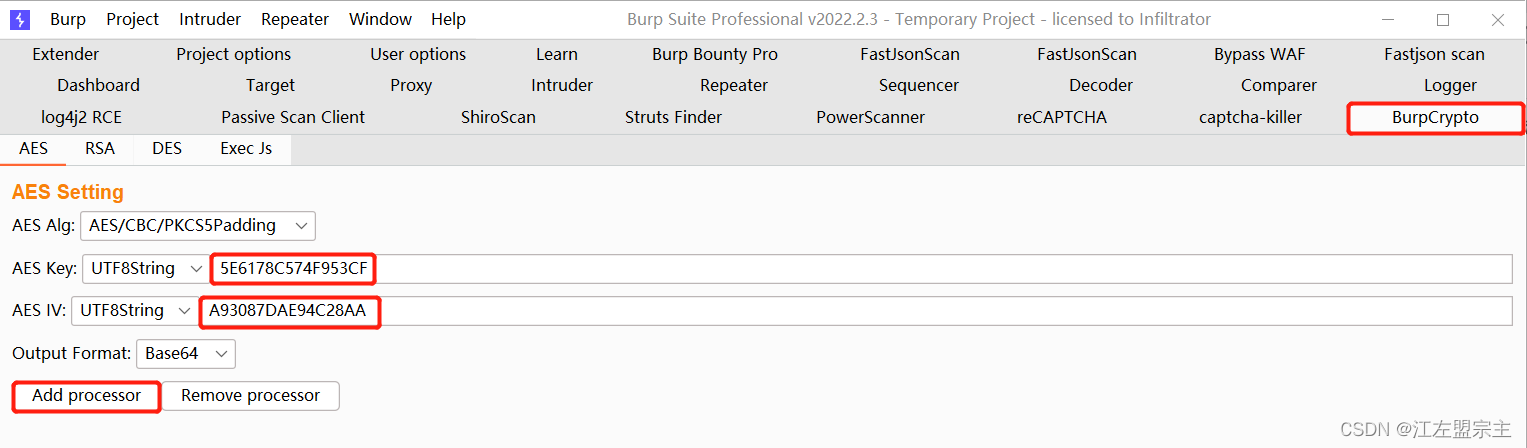Select the BurpCrypto tab
The image size is (1527, 448).
(1435, 118)
